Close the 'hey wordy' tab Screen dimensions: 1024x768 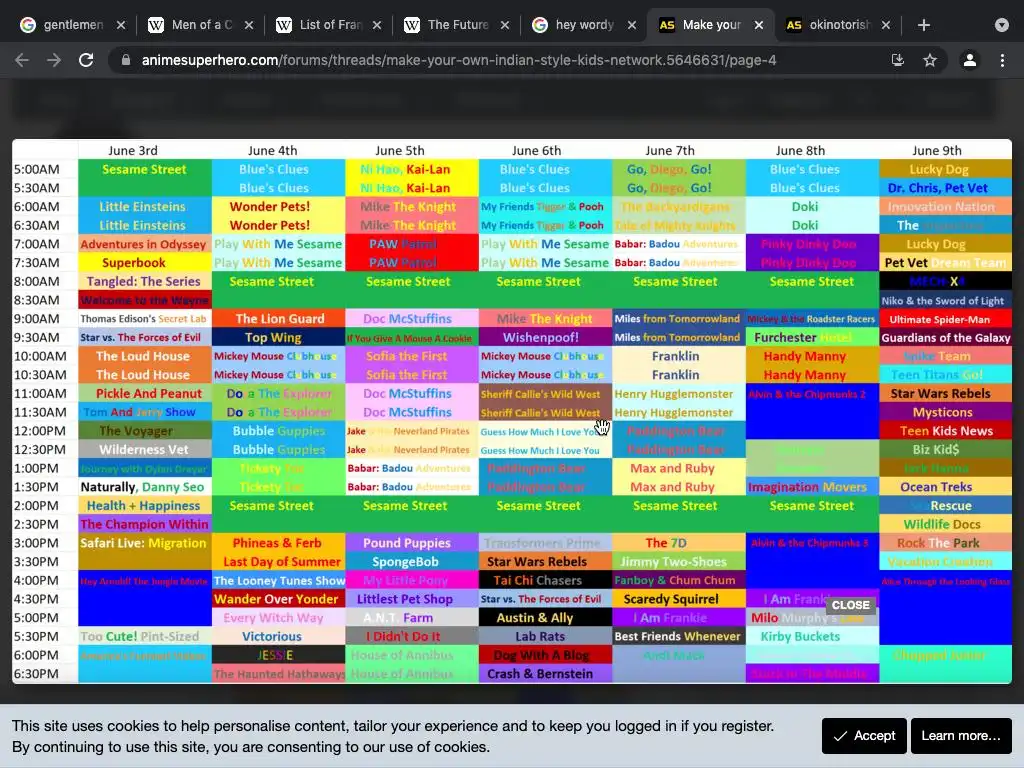click(x=632, y=25)
